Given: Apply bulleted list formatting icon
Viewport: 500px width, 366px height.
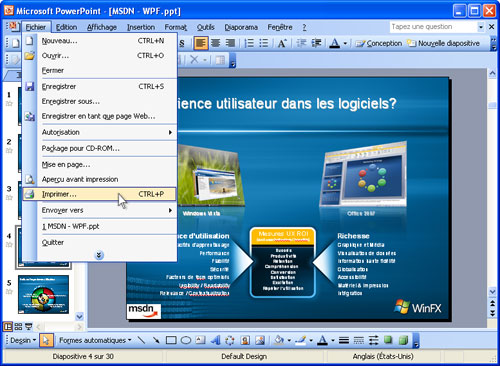Looking at the screenshot, I should [264, 43].
